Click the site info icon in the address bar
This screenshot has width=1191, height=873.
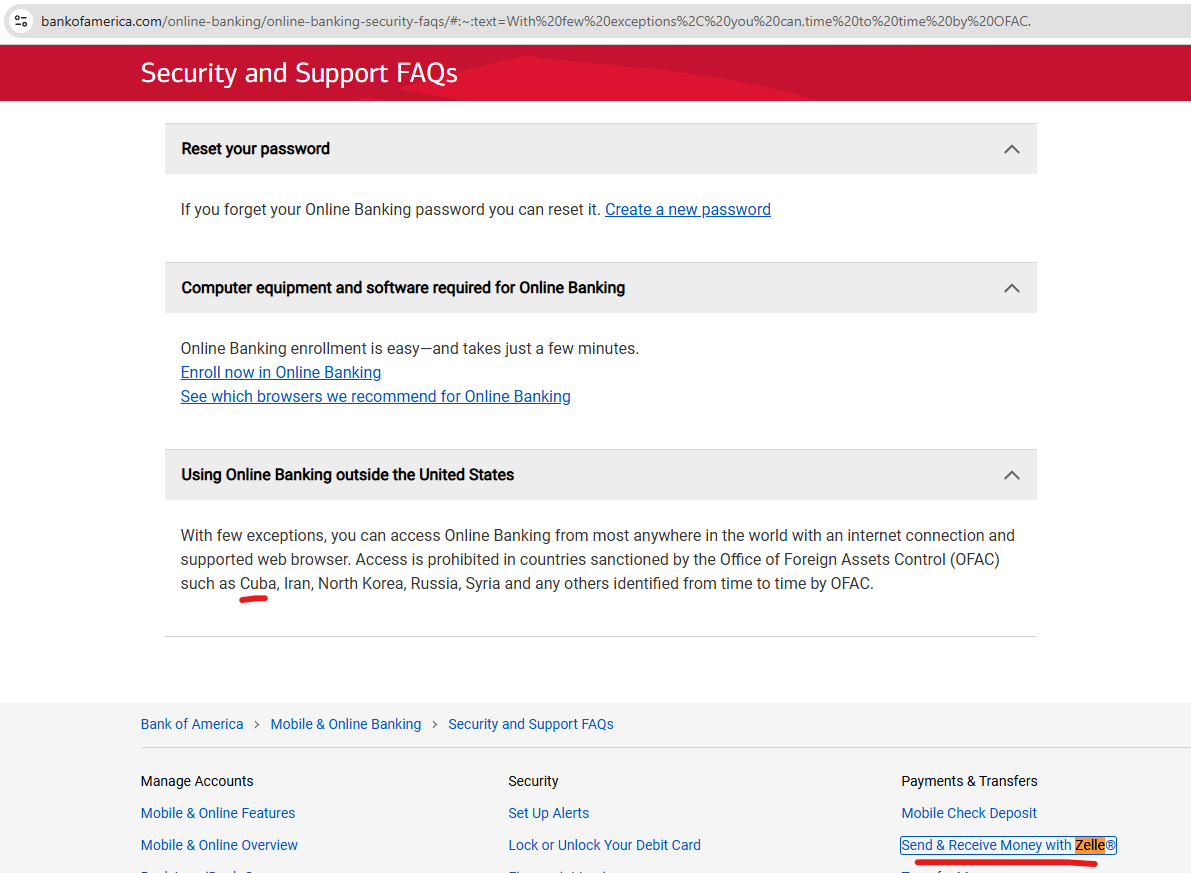point(21,20)
